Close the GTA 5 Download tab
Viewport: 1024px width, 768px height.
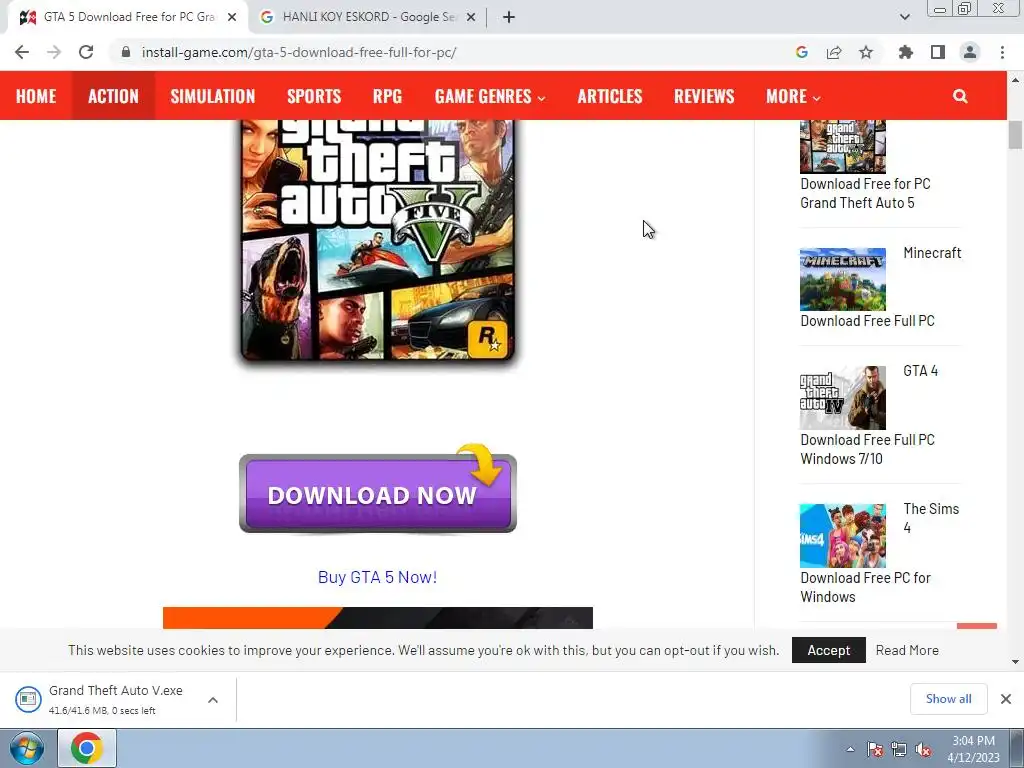coord(232,18)
